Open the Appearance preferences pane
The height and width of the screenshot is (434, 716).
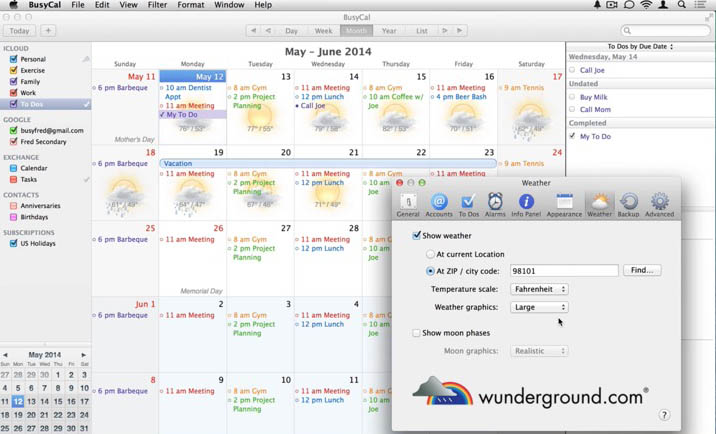click(x=564, y=203)
